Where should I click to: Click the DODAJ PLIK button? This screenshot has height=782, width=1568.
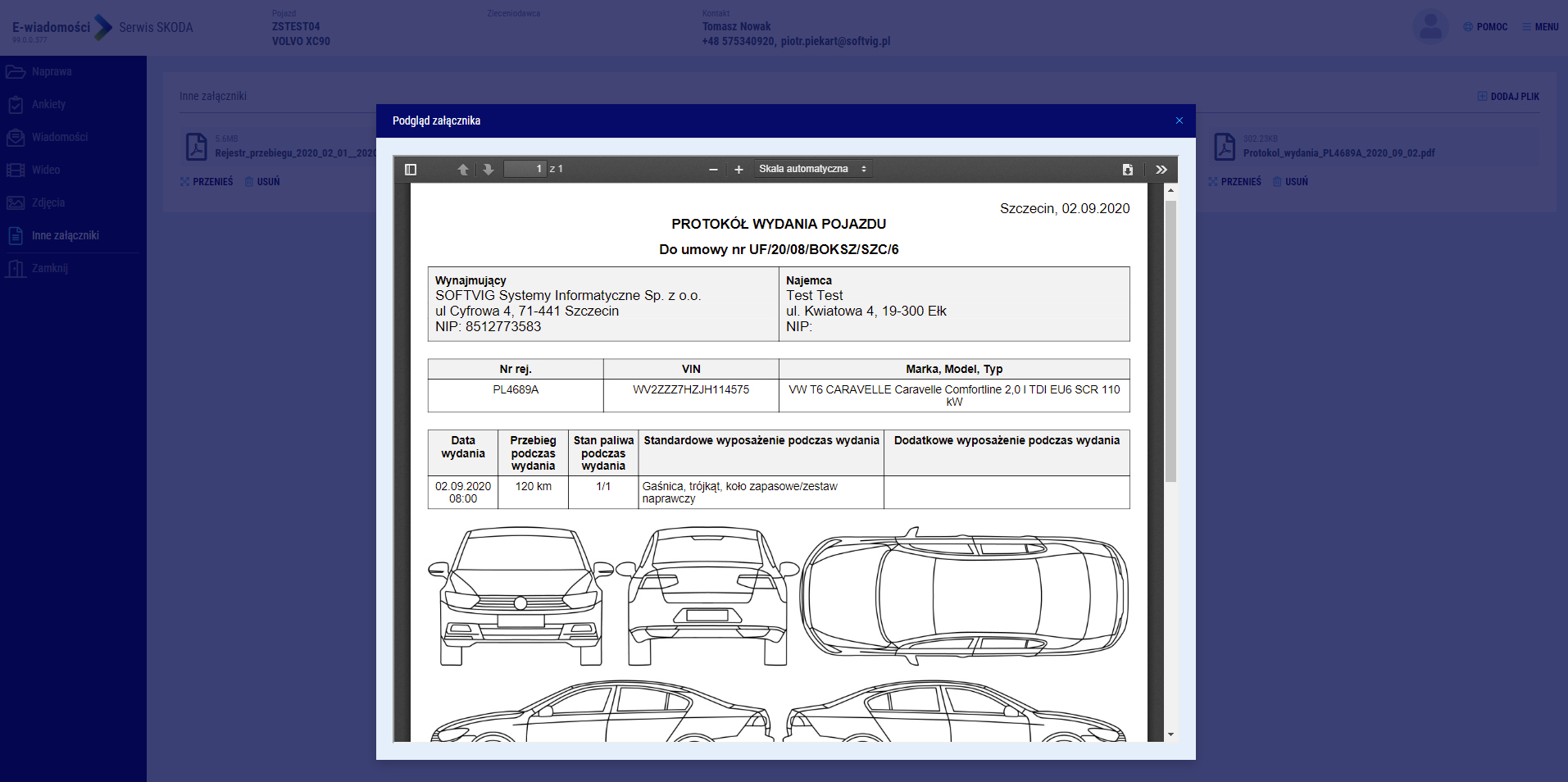pos(1508,97)
